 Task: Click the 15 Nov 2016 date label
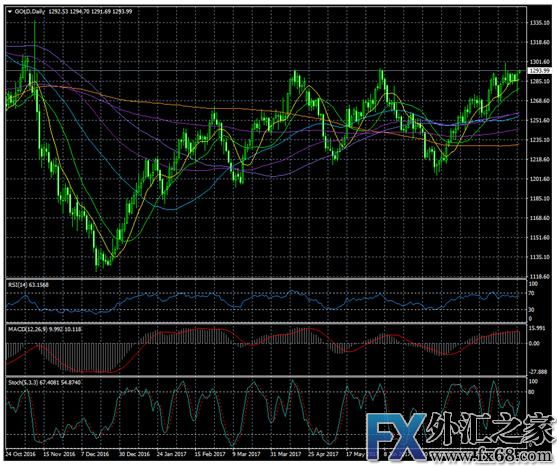pos(58,454)
